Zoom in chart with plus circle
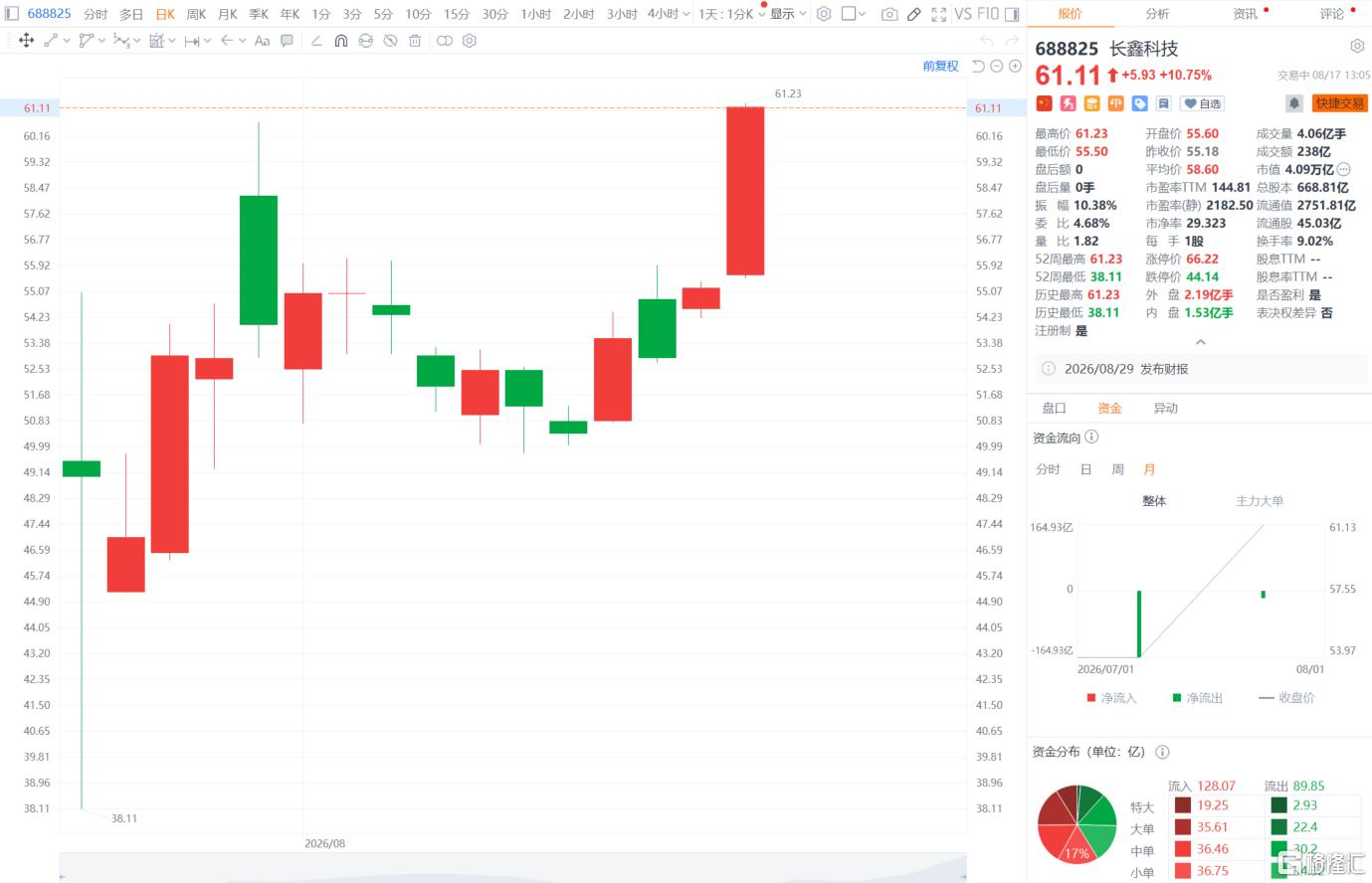The image size is (1372, 883). [1015, 66]
